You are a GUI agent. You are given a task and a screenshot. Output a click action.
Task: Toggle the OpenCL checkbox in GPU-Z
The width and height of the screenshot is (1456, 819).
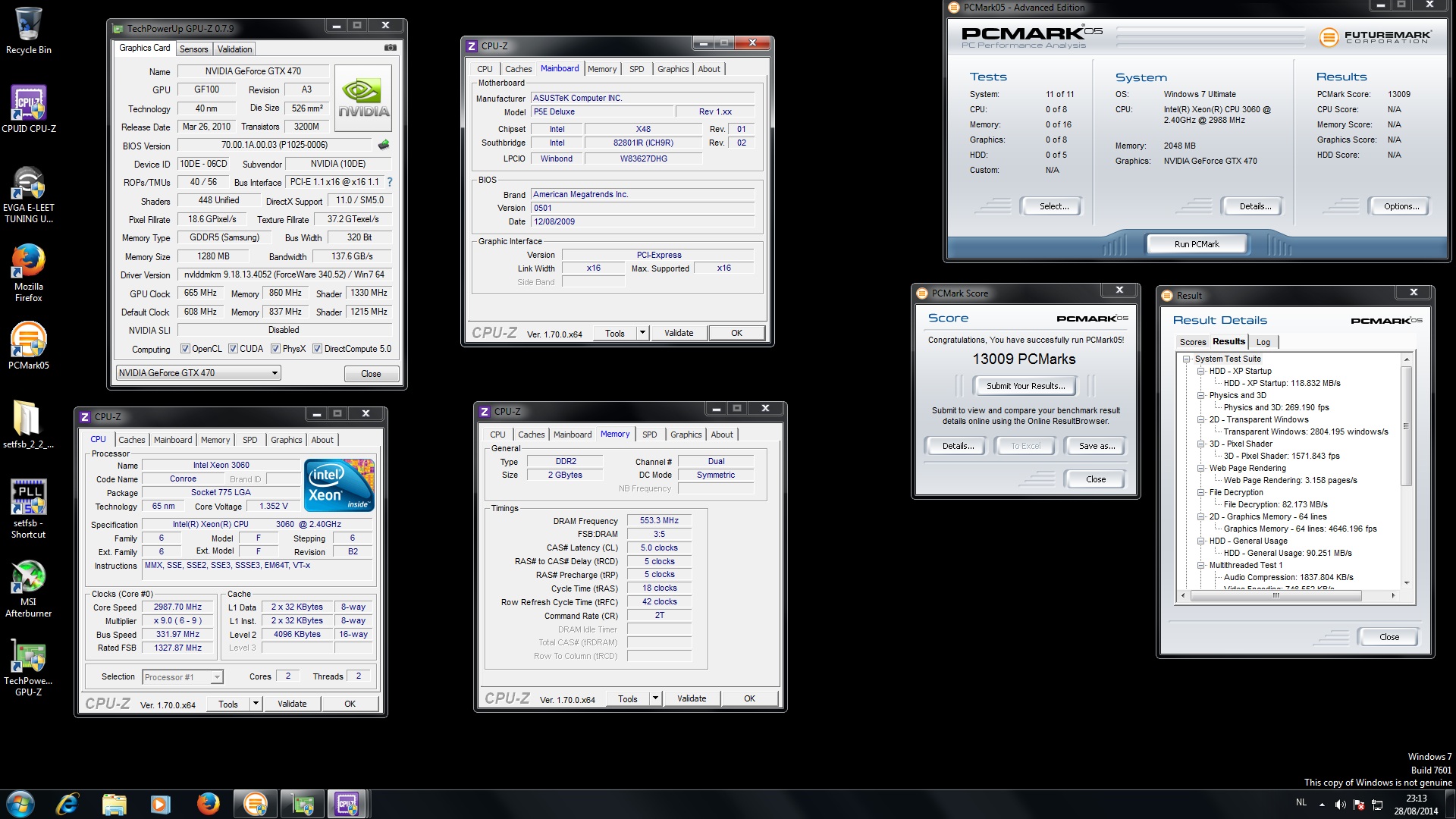(x=185, y=349)
